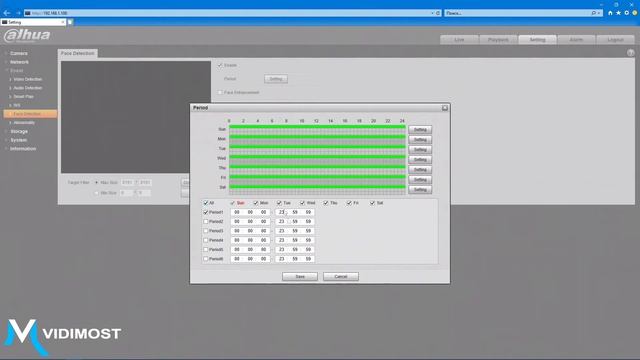Open Abnormality in the sidebar

[x=24, y=123]
